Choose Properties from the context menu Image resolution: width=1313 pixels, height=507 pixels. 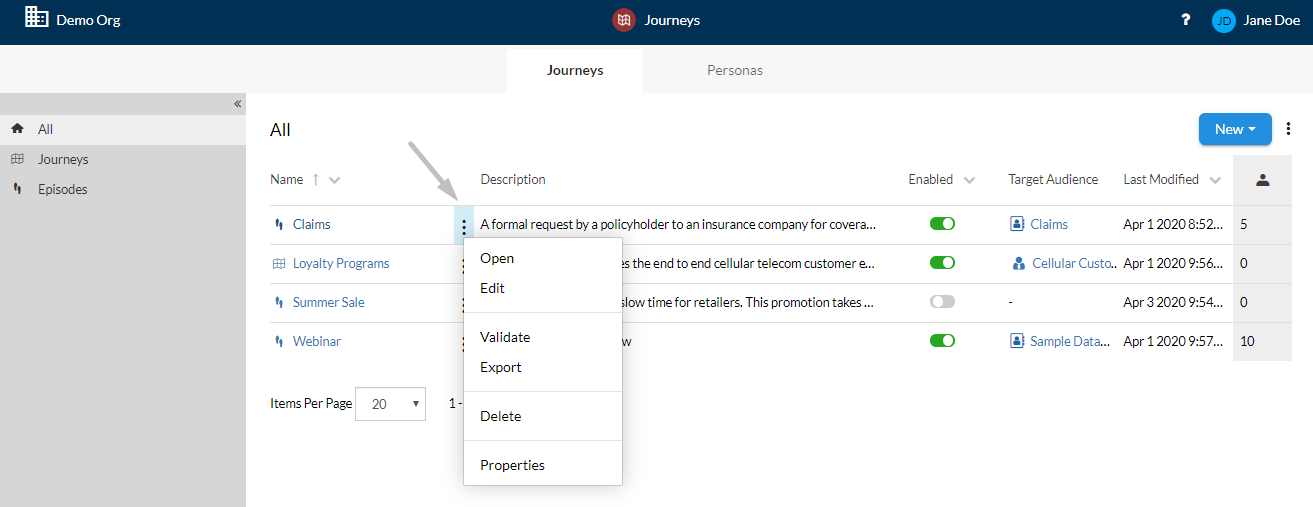click(543, 465)
